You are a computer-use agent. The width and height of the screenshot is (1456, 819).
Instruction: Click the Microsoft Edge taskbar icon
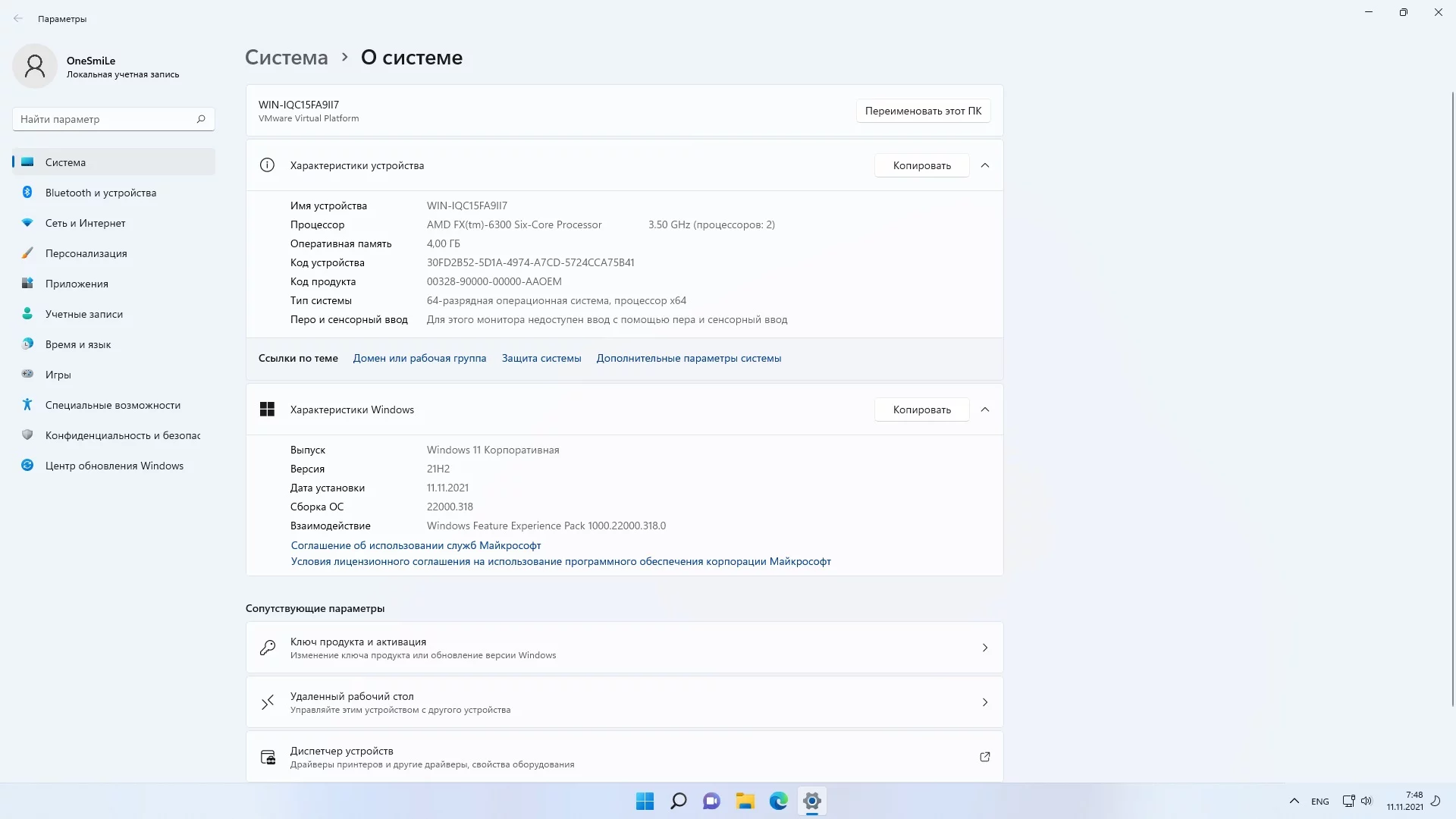click(x=778, y=801)
